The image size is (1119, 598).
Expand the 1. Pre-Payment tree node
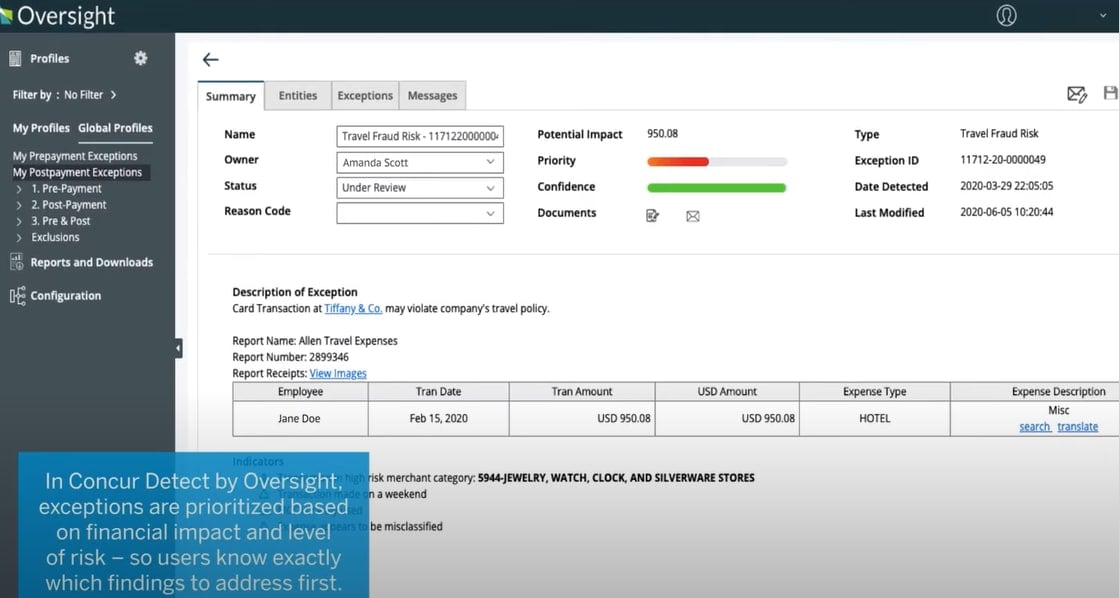click(x=19, y=189)
